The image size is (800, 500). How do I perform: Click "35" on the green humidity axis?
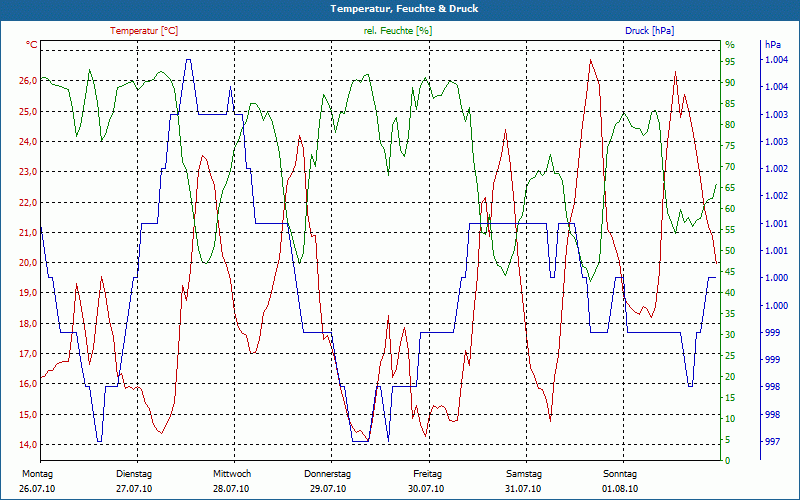(730, 314)
